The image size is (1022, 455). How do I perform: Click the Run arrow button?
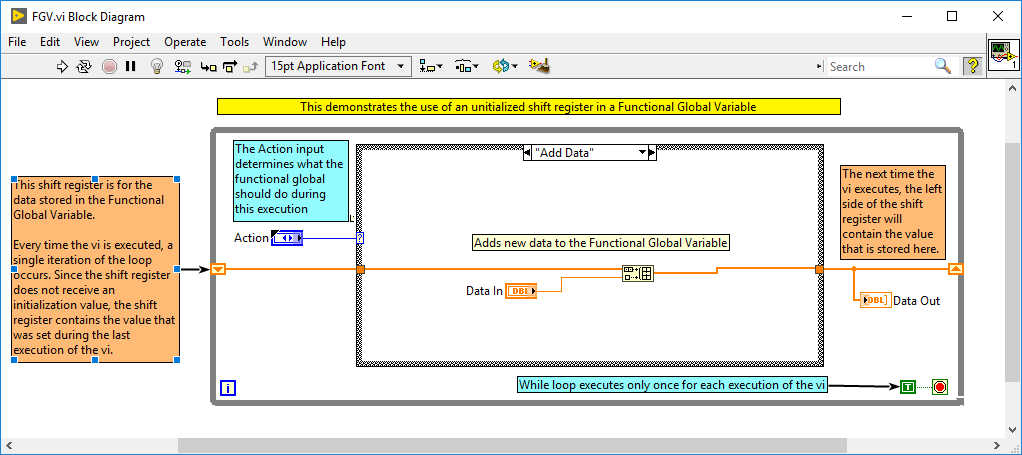tap(62, 67)
